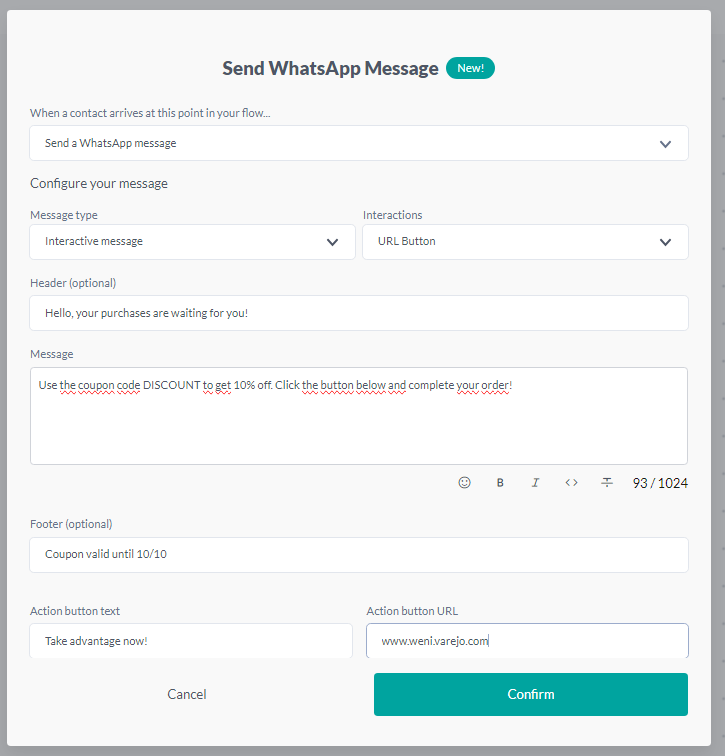This screenshot has height=756, width=725.
Task: Click the Footer field containing 'Coupon valid until 10/10'
Action: coord(358,555)
